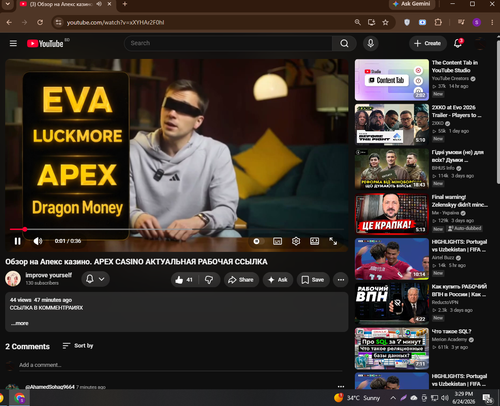Share the video
500x406 pixels.
[241, 280]
